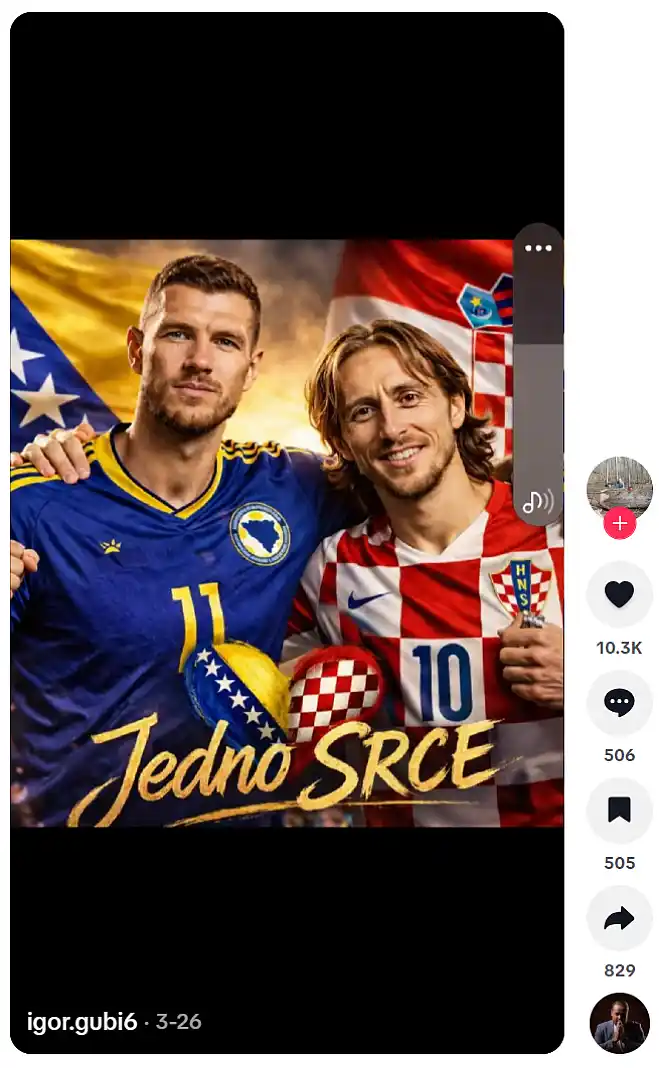The width and height of the screenshot is (659, 1068).
Task: Open the creator's profile avatar
Action: coord(619,489)
